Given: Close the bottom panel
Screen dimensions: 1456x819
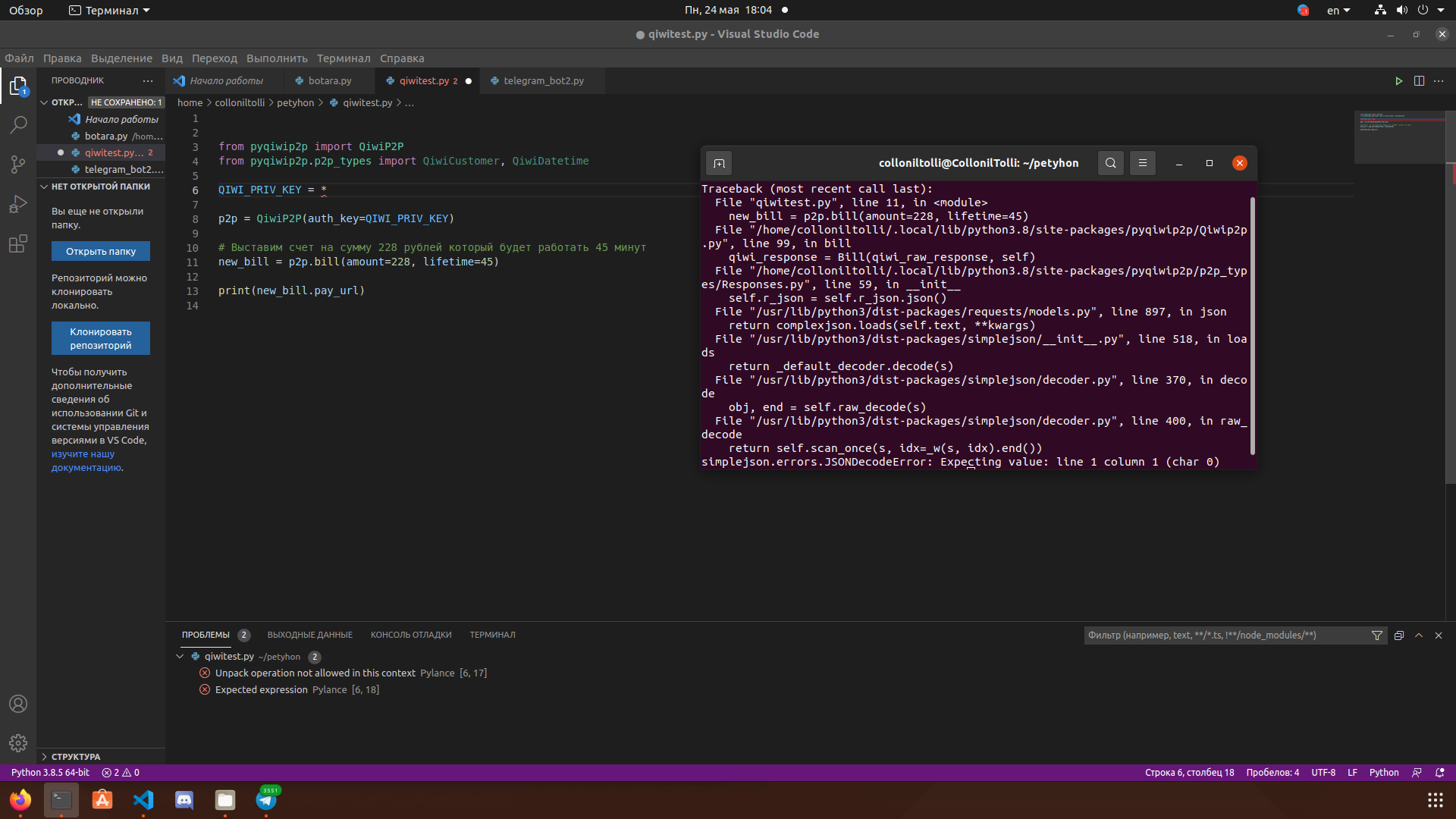Looking at the screenshot, I should click(1439, 635).
